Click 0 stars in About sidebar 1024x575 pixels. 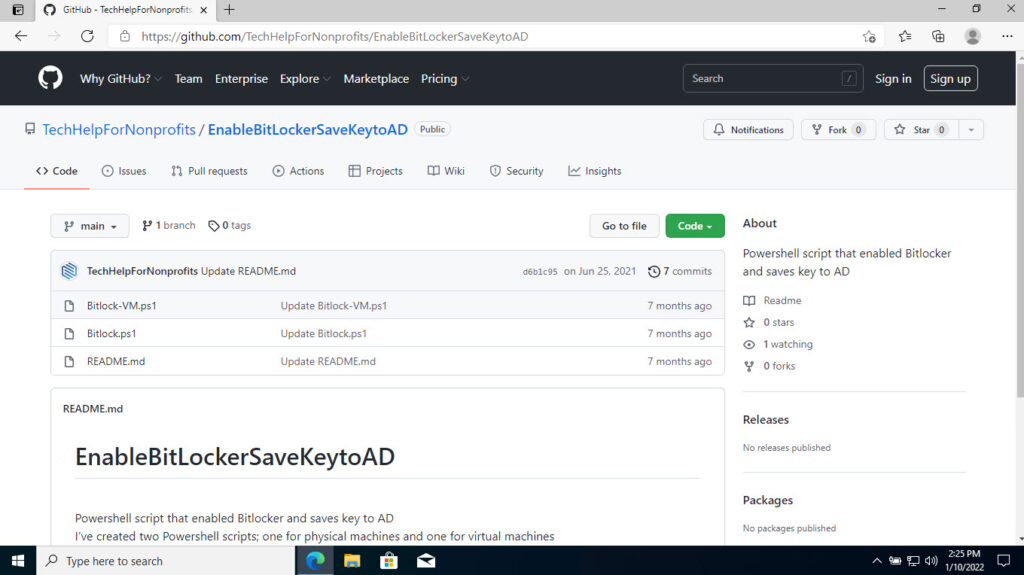point(778,322)
